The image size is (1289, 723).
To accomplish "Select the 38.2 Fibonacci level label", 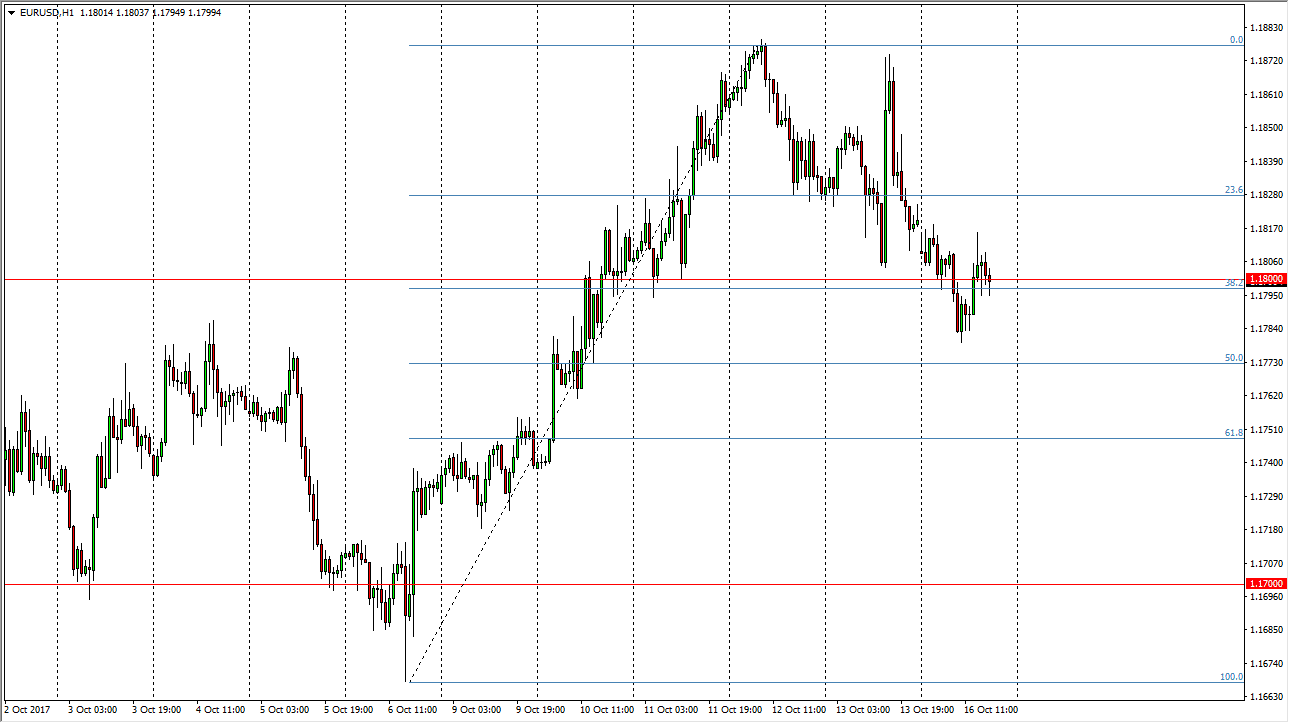I will (1233, 283).
